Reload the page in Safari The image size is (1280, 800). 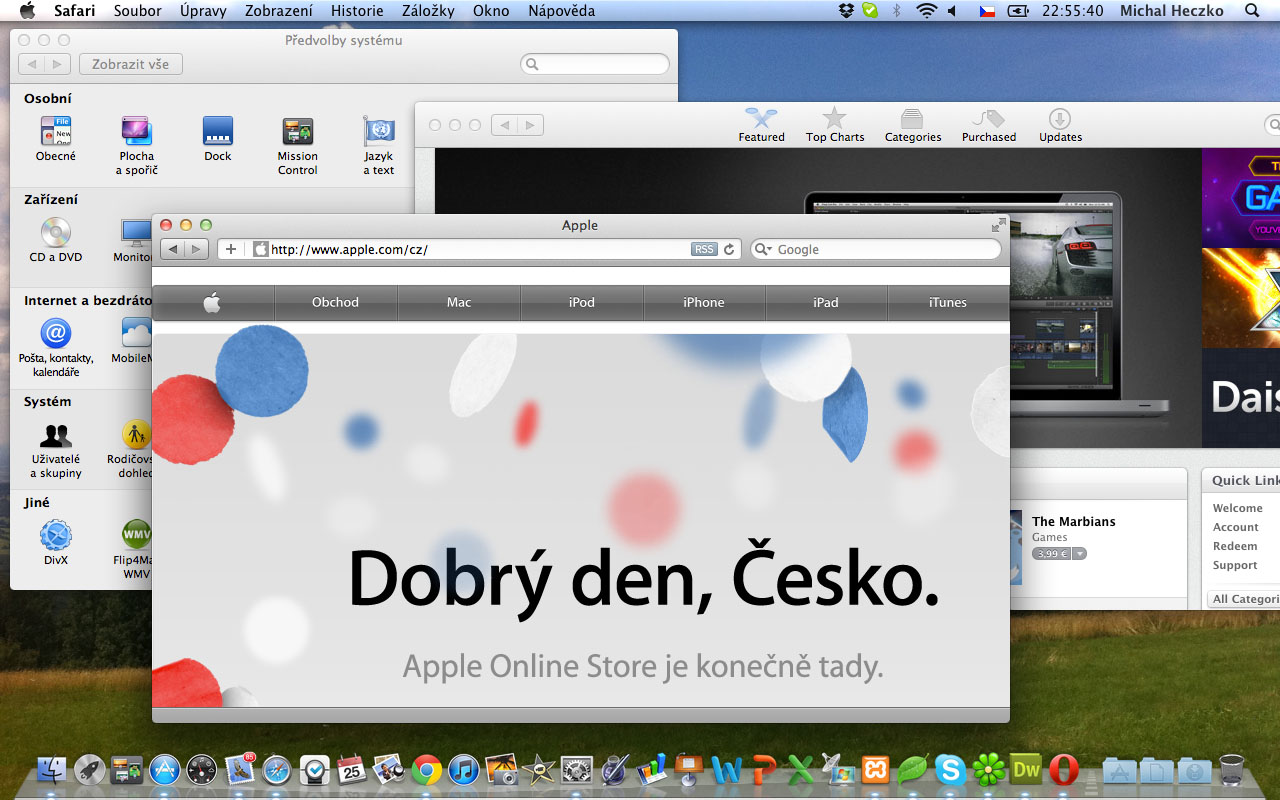tap(730, 249)
